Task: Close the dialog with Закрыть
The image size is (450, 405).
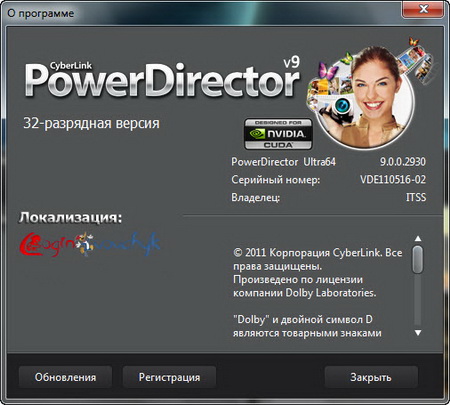Action: [x=371, y=377]
